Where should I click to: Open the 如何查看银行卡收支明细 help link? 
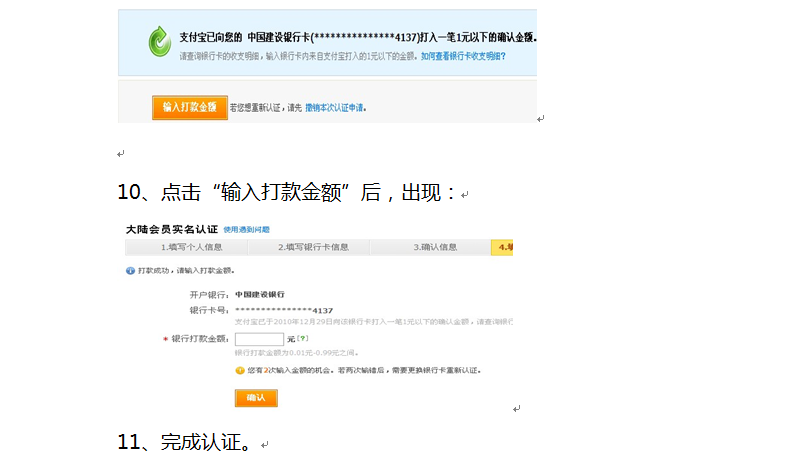point(462,57)
